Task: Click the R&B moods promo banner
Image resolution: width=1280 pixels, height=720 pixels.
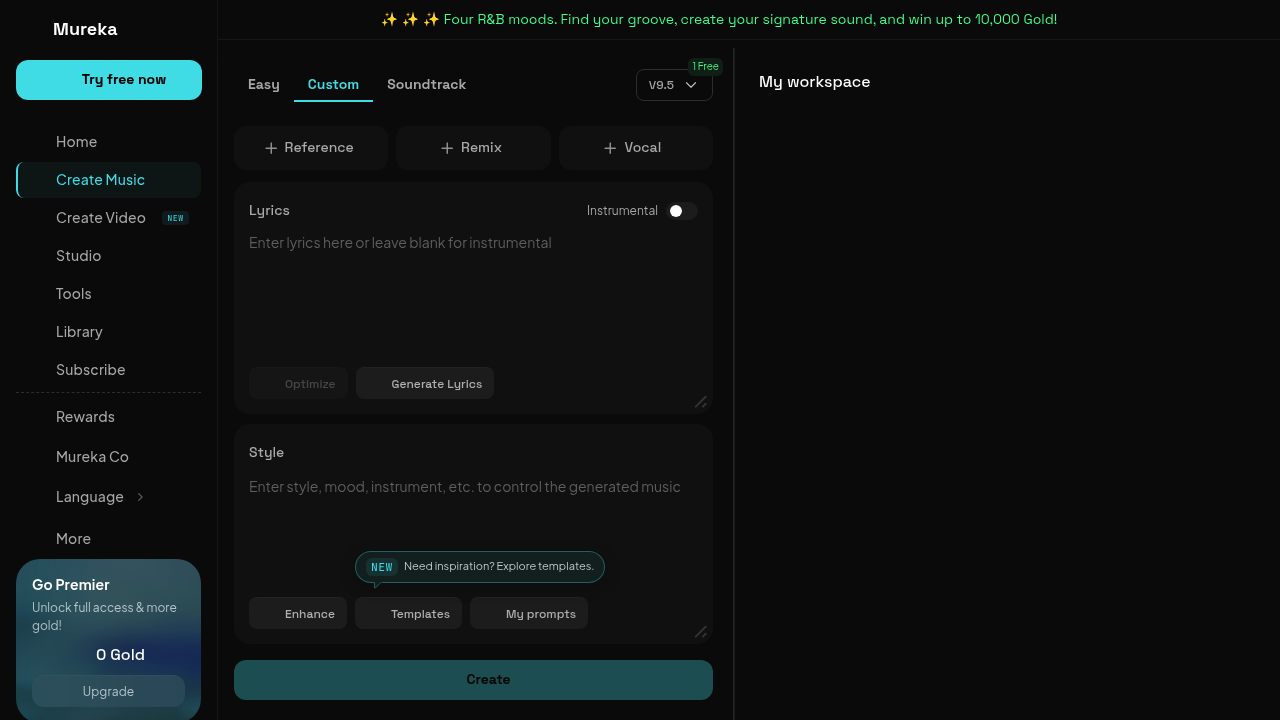Action: pyautogui.click(x=719, y=19)
